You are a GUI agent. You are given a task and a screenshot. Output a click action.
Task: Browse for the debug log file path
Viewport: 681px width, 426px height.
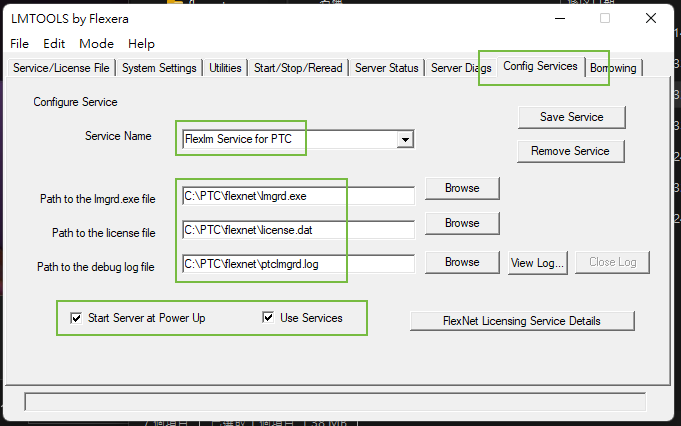click(461, 262)
